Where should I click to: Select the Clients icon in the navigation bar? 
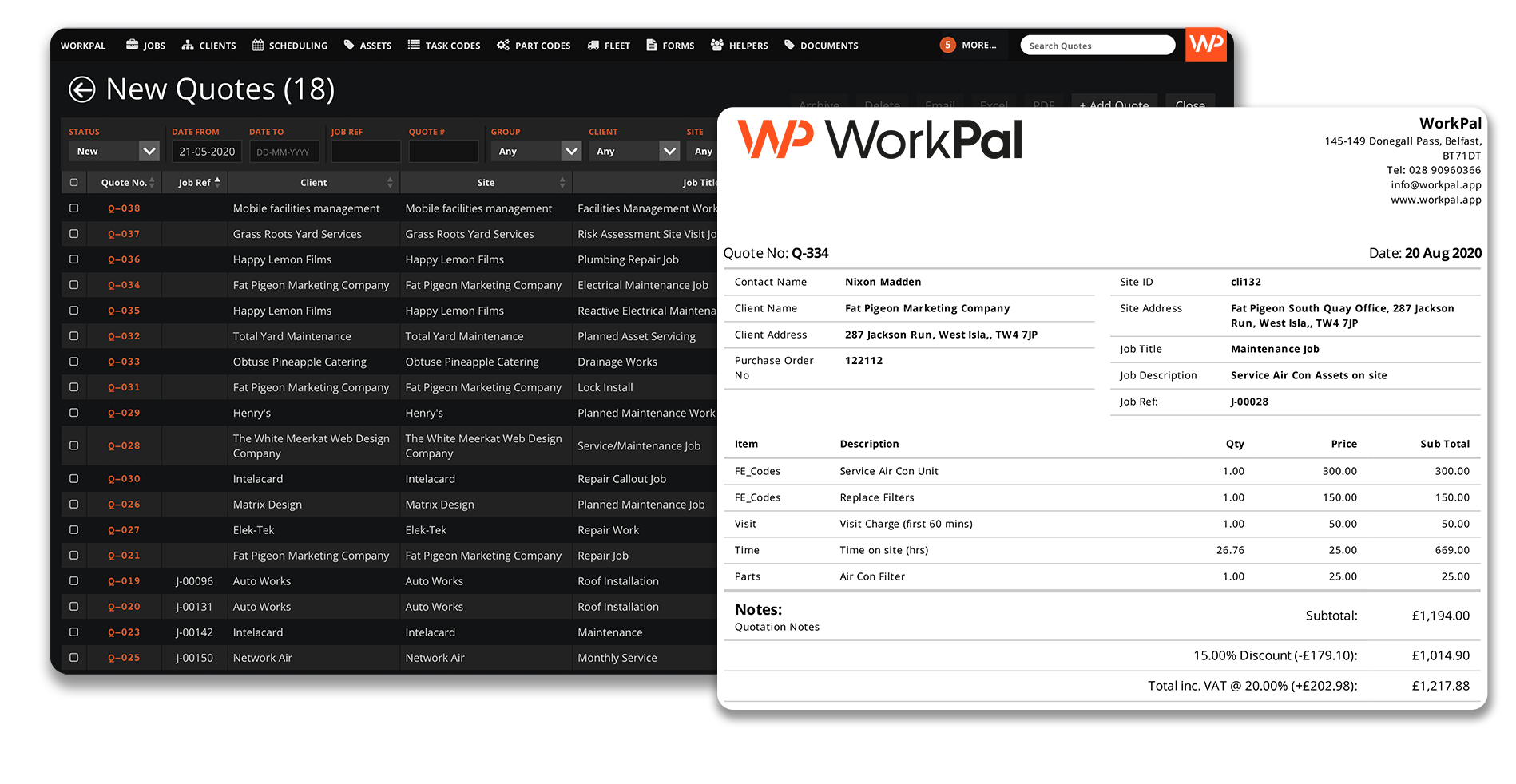click(x=186, y=45)
